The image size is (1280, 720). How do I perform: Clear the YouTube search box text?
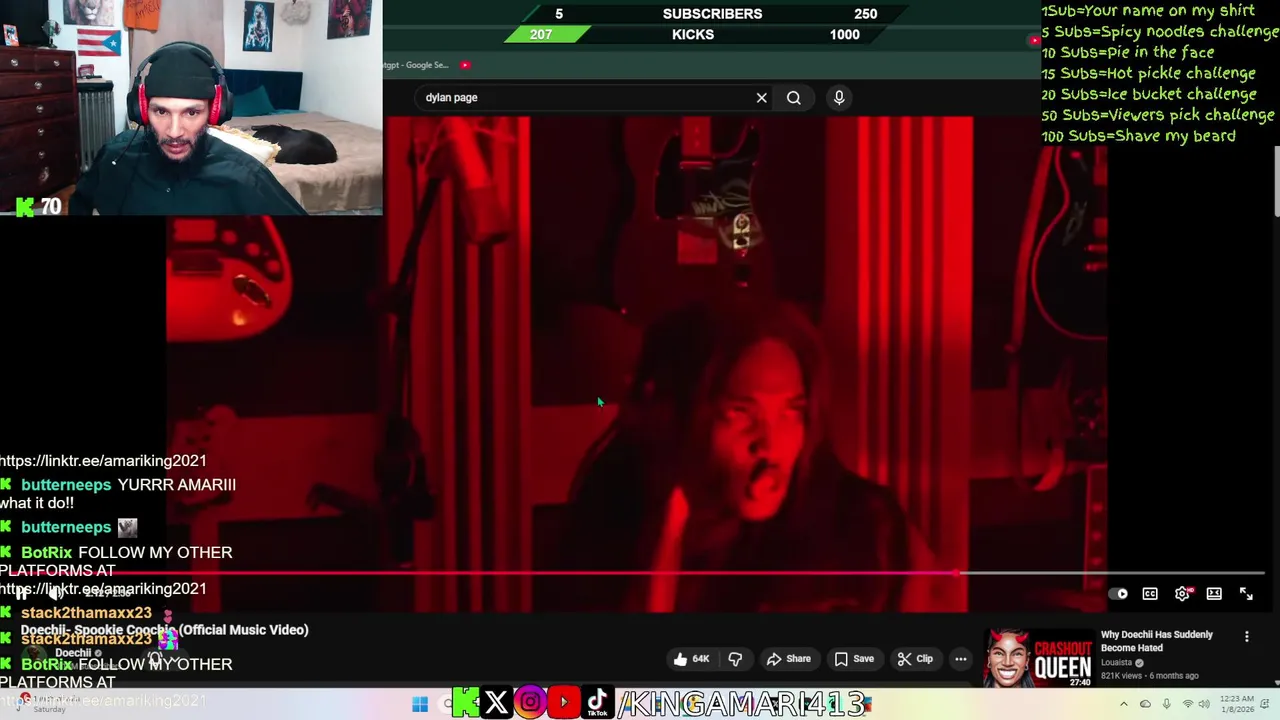click(761, 98)
